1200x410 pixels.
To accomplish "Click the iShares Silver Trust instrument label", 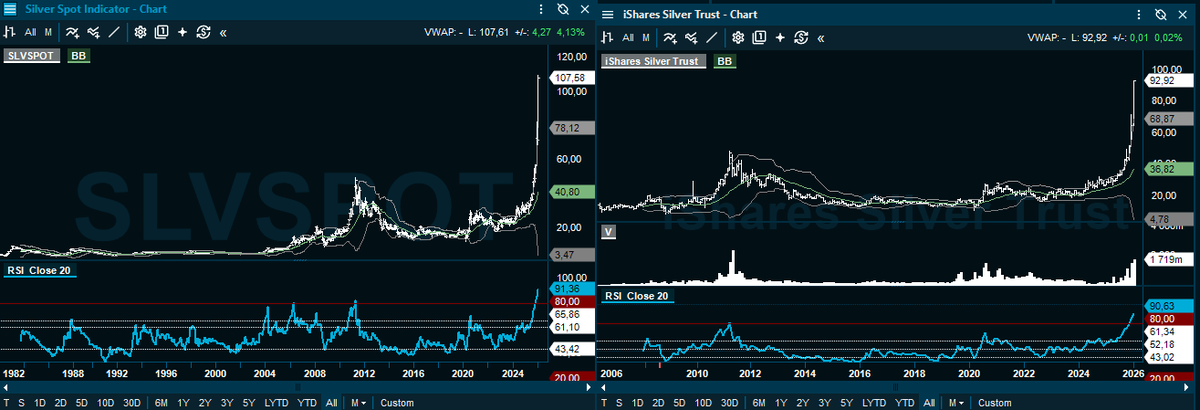I will pyautogui.click(x=654, y=61).
